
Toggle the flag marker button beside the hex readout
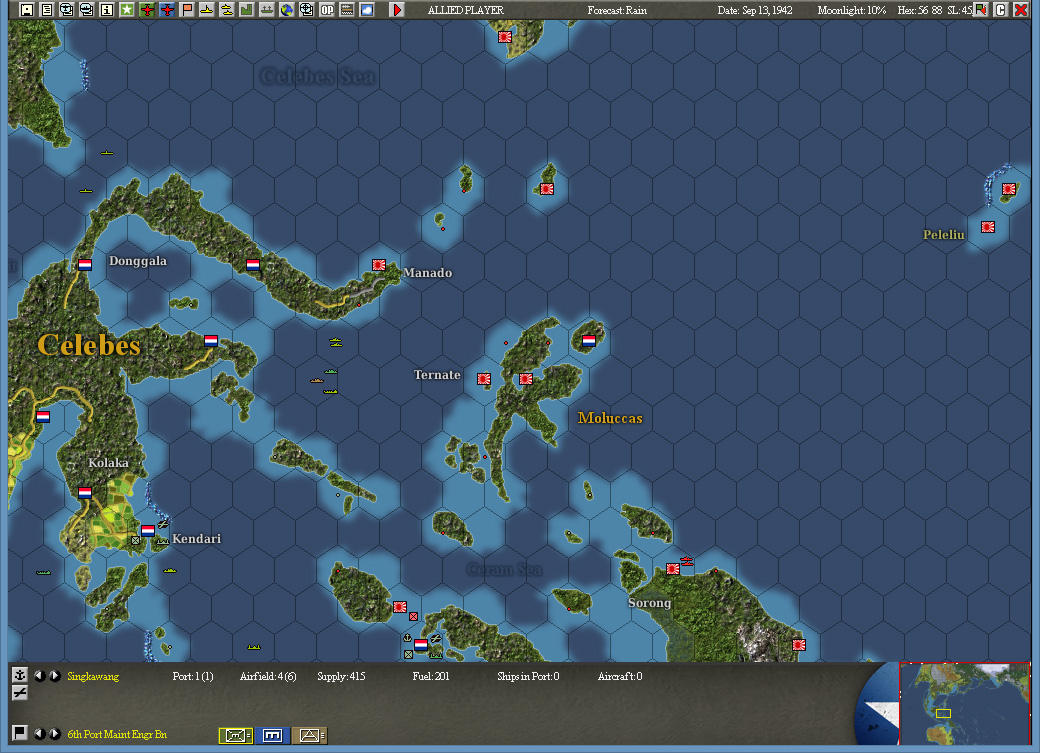click(x=981, y=10)
